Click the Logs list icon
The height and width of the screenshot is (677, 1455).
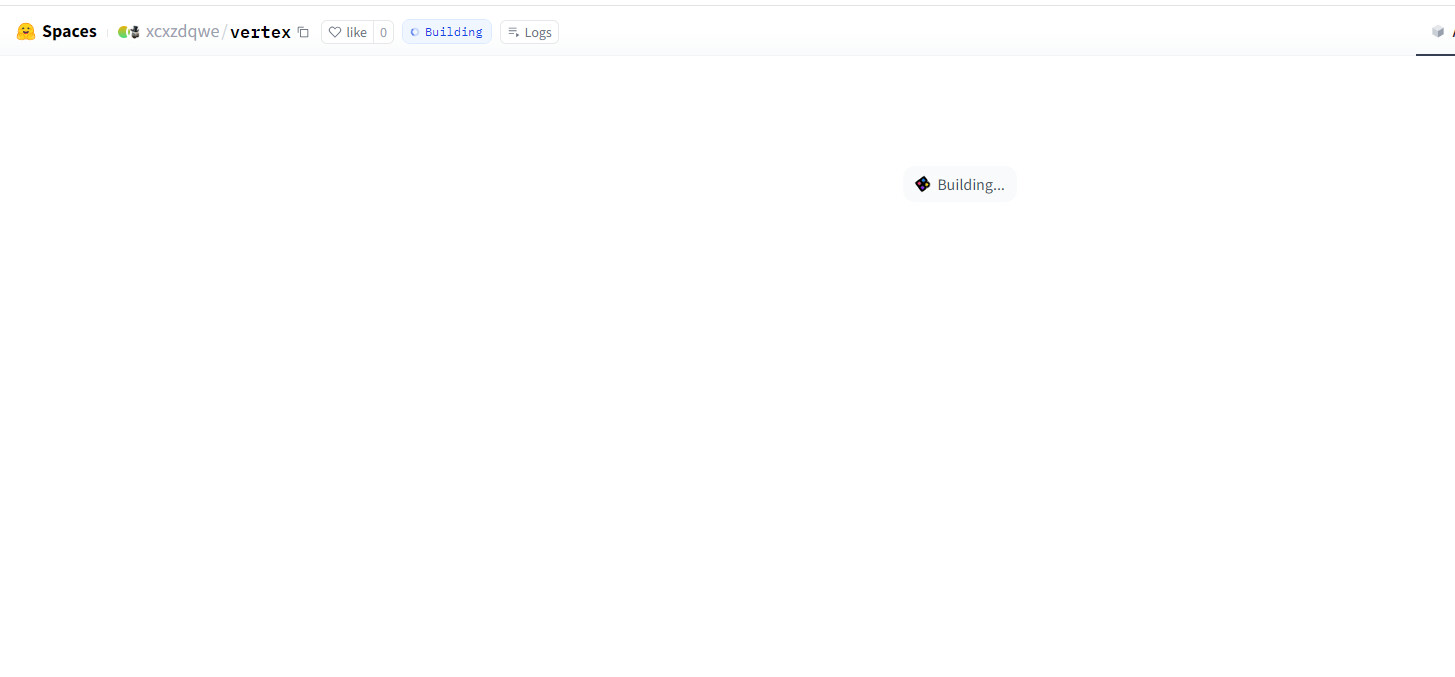pos(514,32)
